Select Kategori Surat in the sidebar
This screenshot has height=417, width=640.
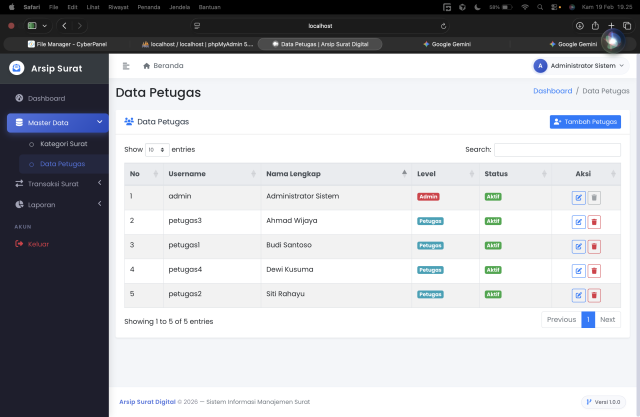(64, 144)
